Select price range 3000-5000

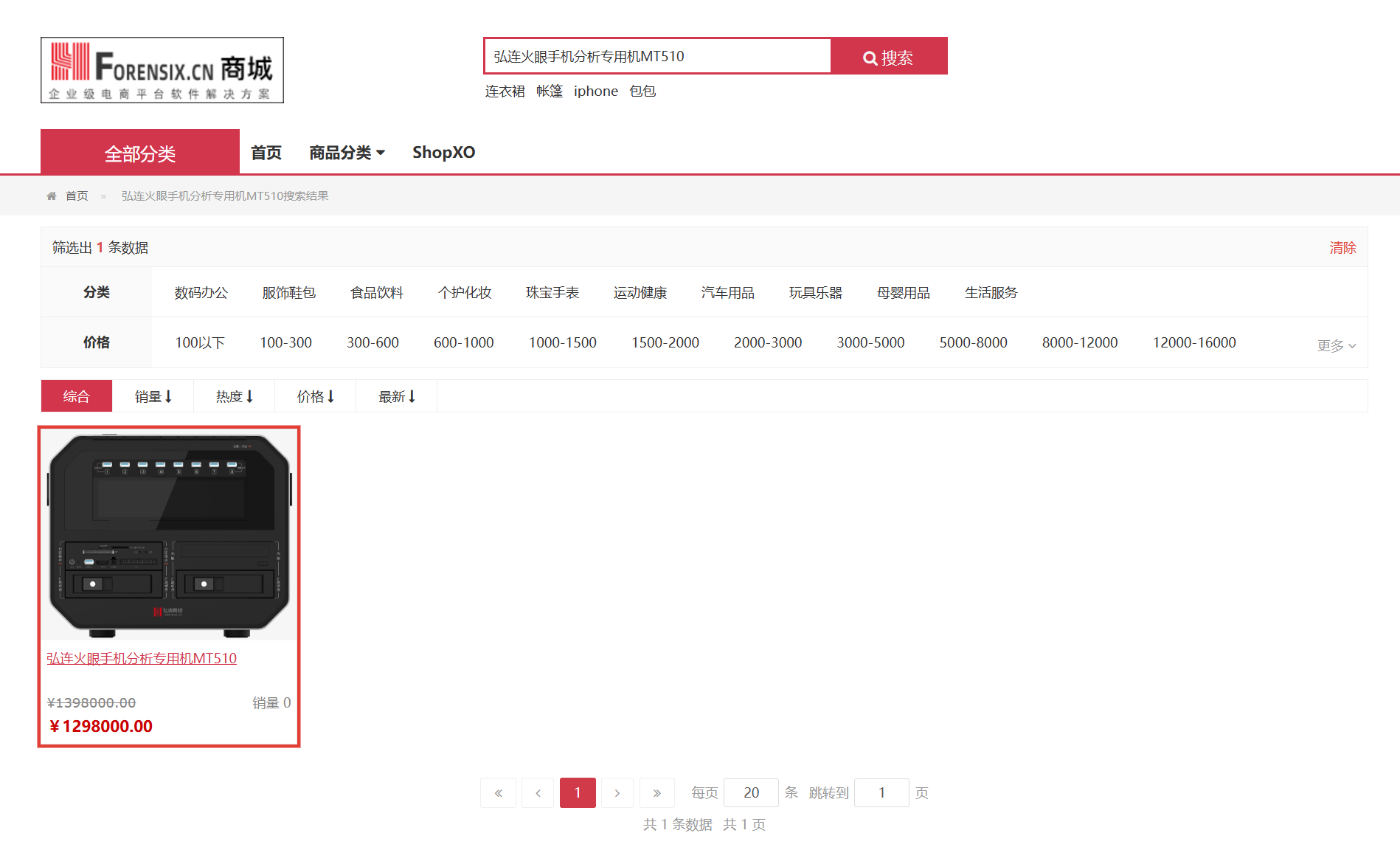(x=870, y=343)
